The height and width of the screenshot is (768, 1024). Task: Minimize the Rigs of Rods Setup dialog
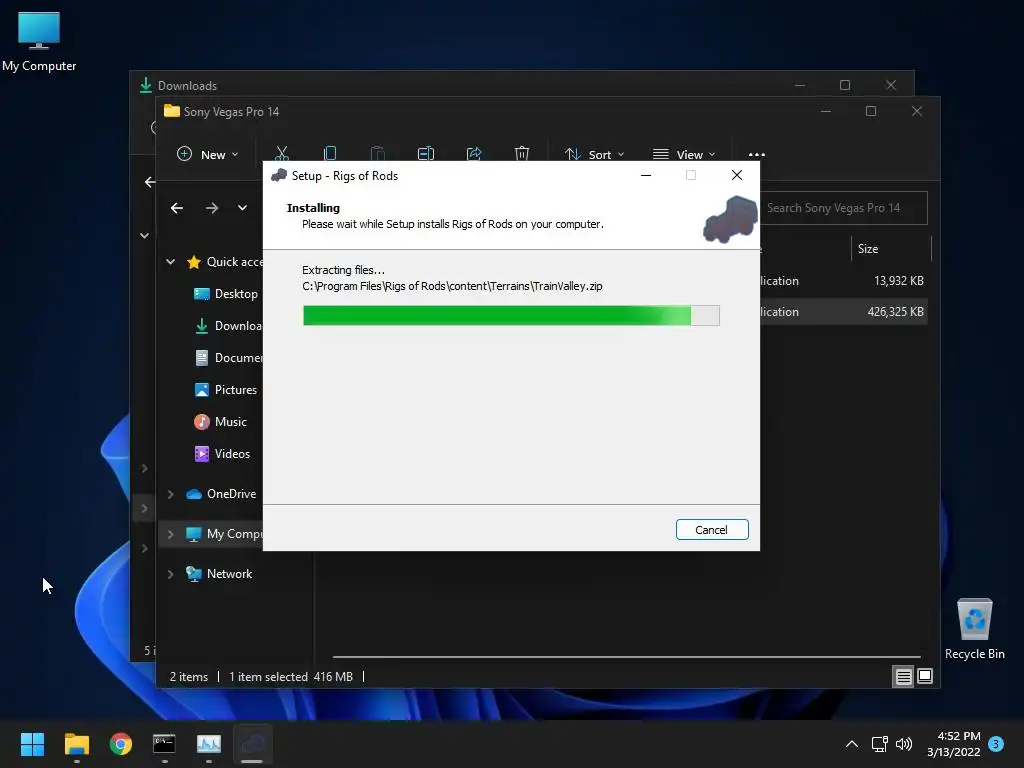coord(646,175)
